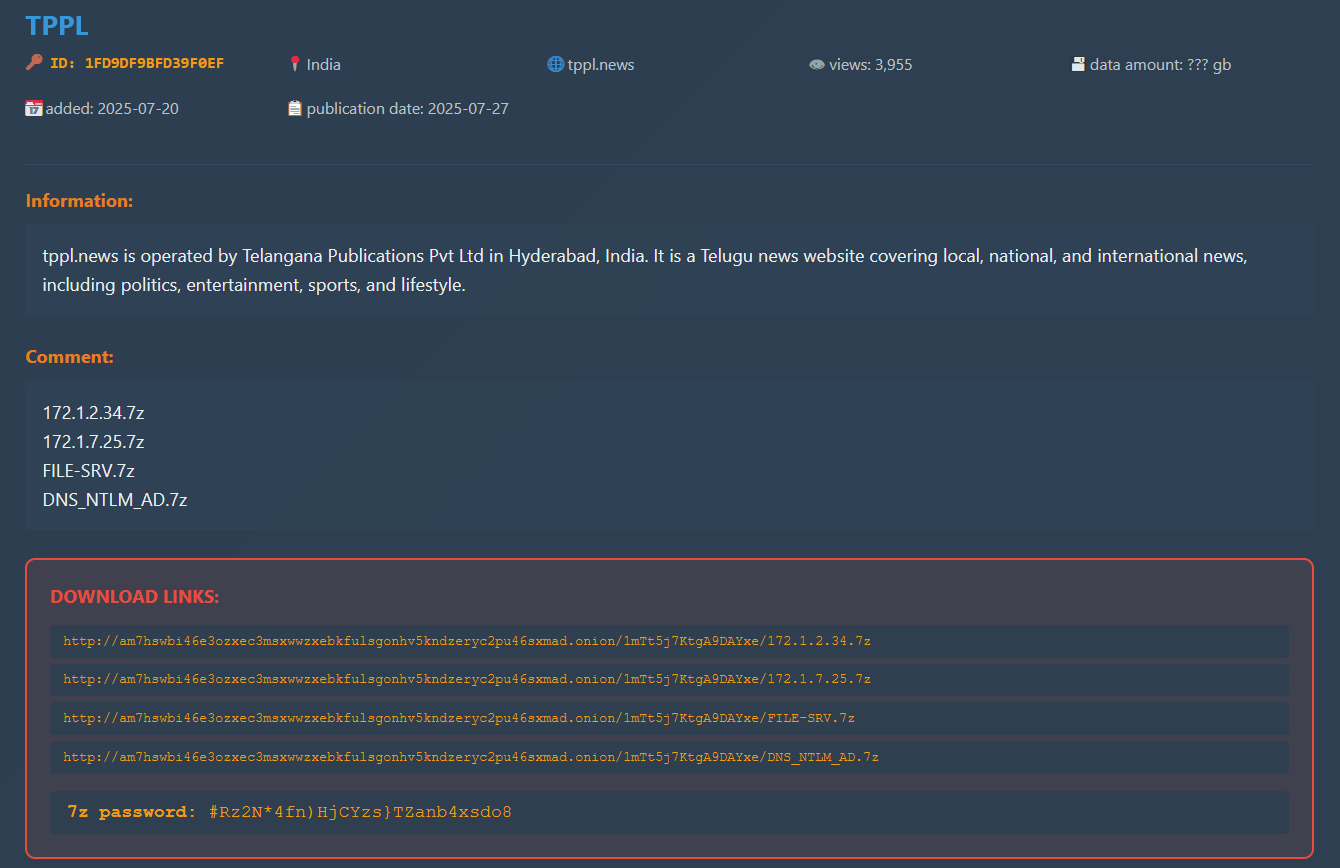Click the views: 3,955 counter

[871, 65]
